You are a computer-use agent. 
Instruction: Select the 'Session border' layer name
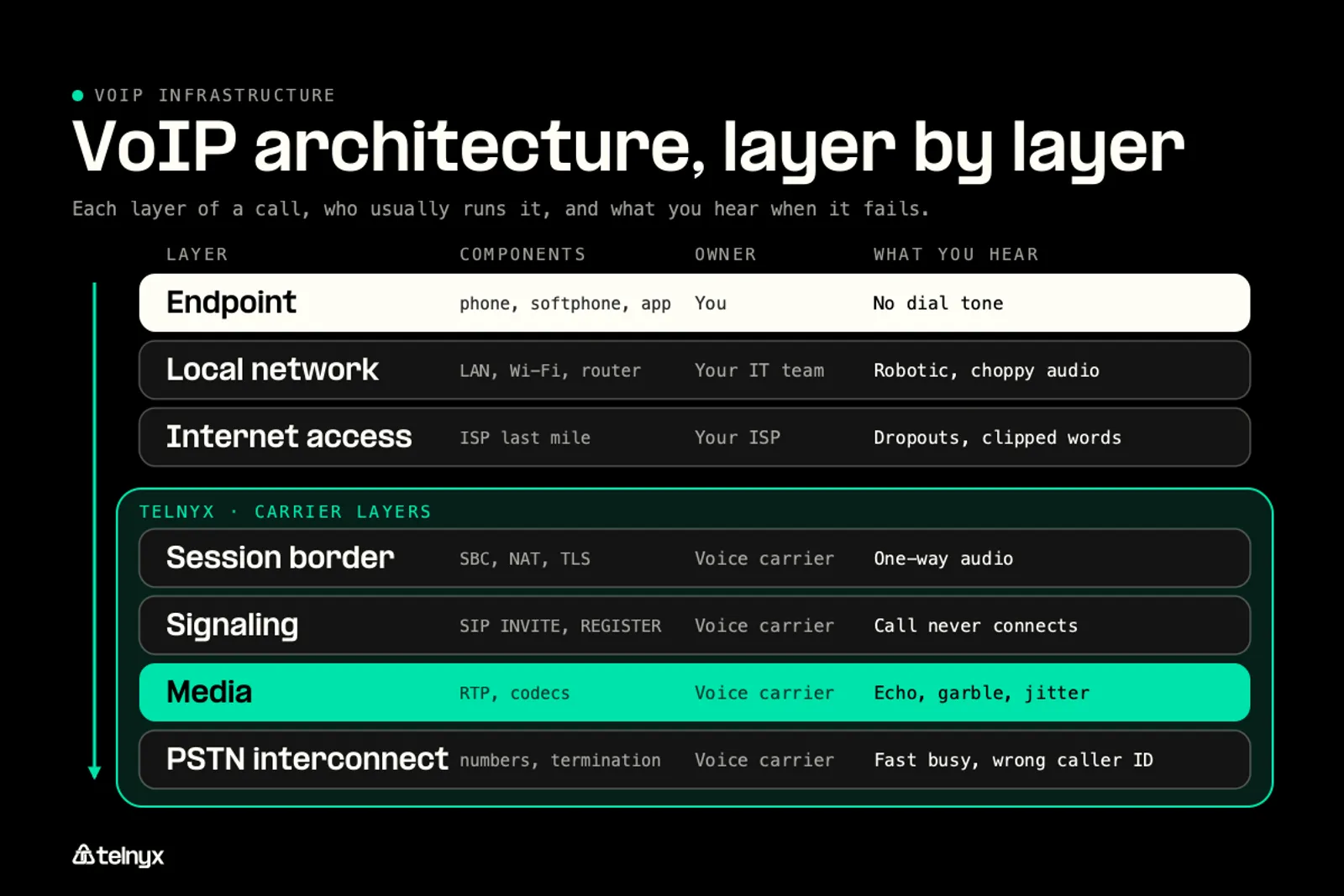click(x=280, y=558)
